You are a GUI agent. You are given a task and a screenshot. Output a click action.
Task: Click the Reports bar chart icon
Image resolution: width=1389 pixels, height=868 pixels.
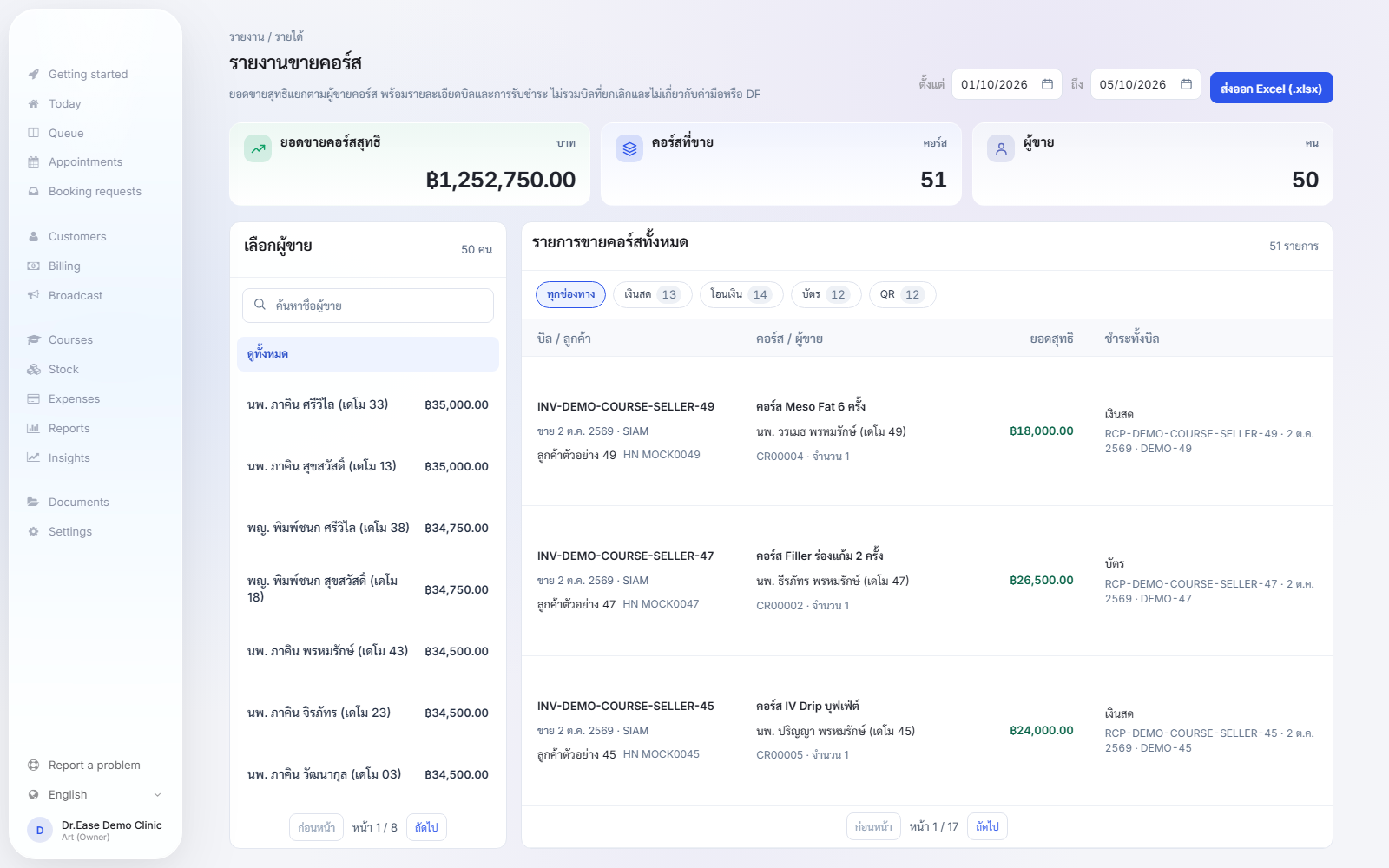click(x=33, y=429)
